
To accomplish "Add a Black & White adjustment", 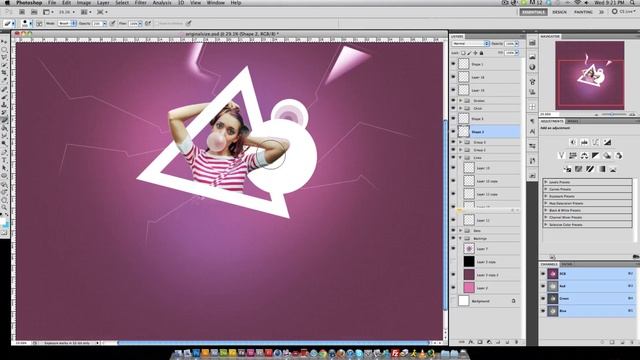I will tap(596, 156).
